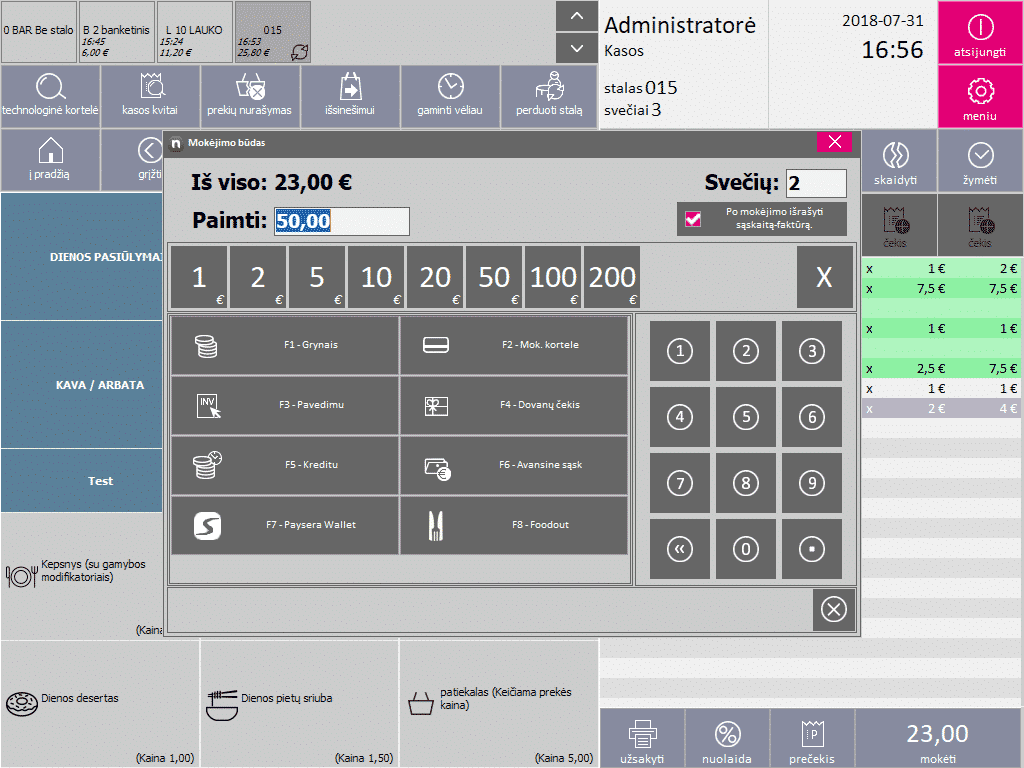This screenshot has height=768, width=1024.
Task: Toggle invoice printing checkbox after payment
Action: point(693,219)
